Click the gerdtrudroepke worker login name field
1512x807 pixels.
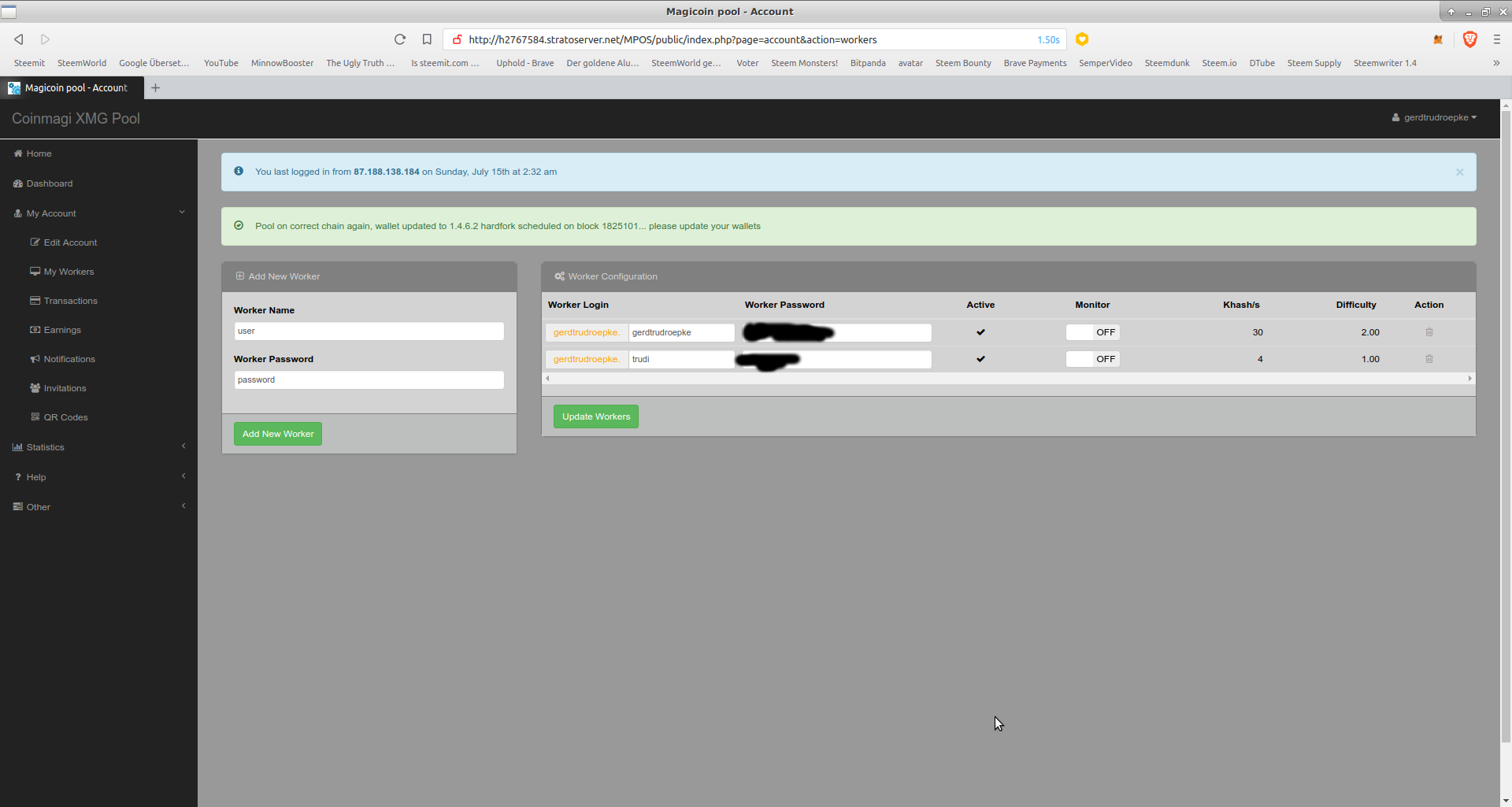coord(681,332)
